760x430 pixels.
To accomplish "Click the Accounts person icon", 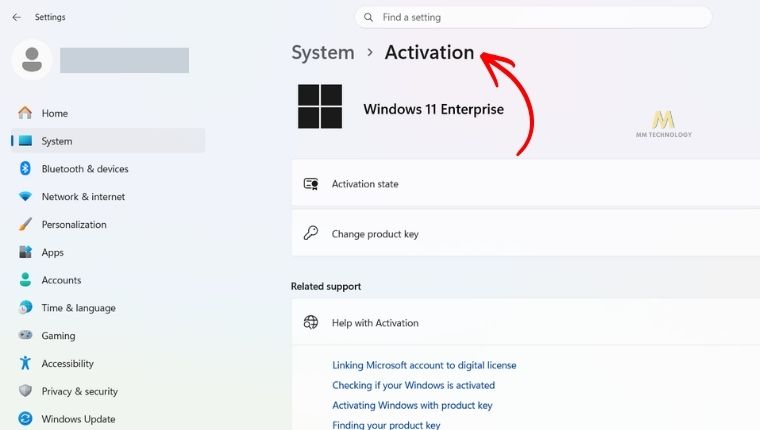I will coord(25,280).
